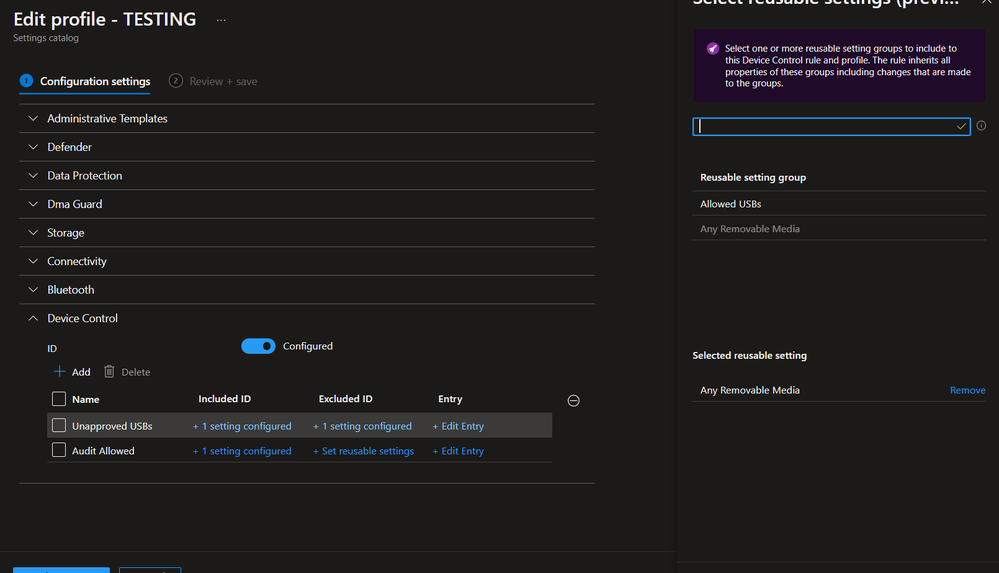Click the trash Delete icon

[109, 372]
